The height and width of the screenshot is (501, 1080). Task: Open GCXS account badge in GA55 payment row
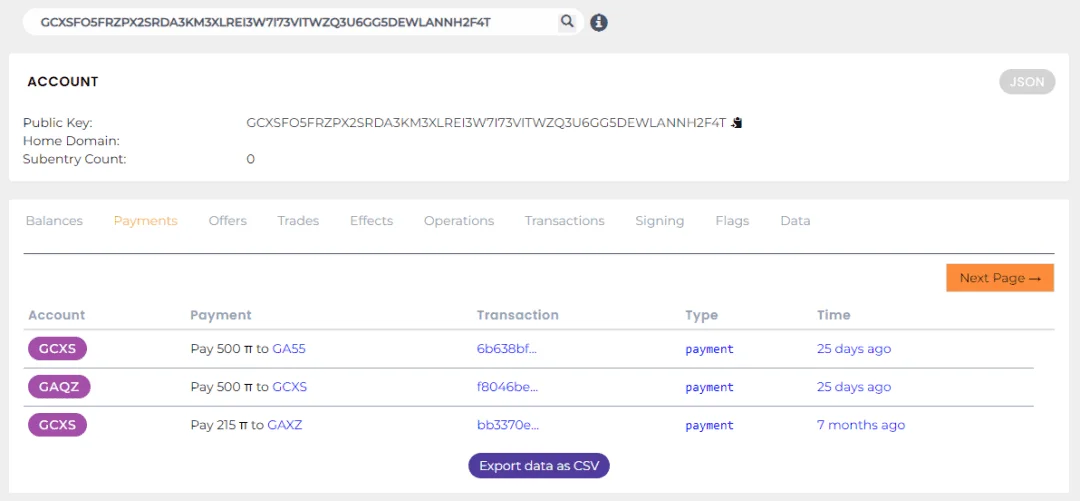(57, 349)
